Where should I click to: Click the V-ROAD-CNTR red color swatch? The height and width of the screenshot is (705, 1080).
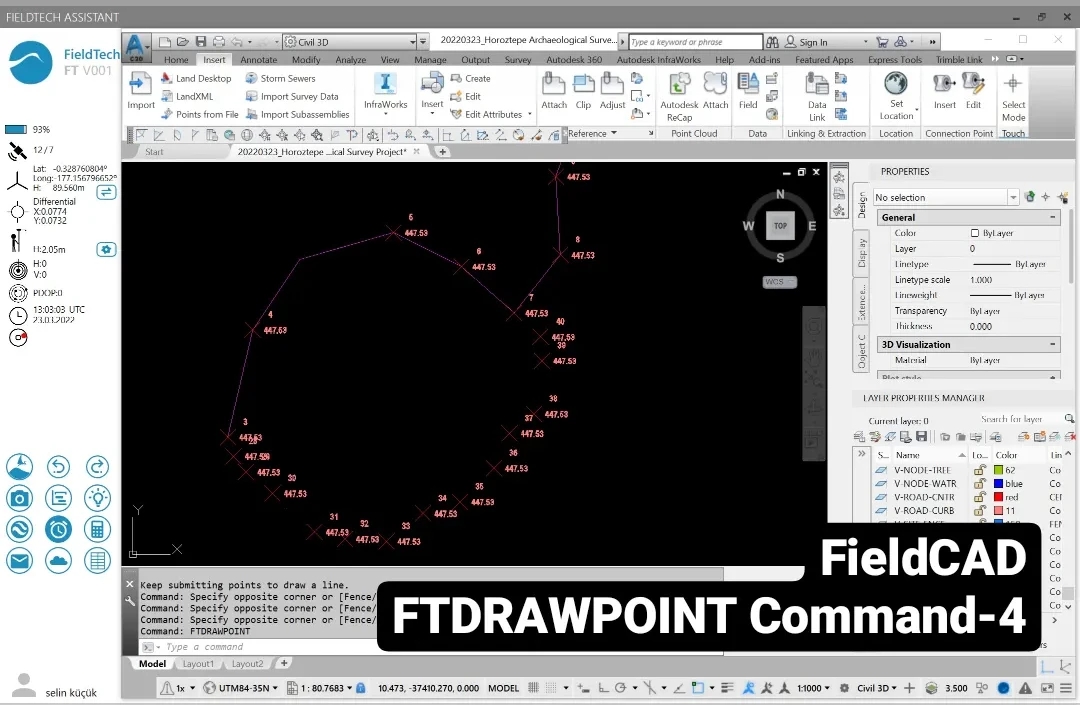click(999, 497)
